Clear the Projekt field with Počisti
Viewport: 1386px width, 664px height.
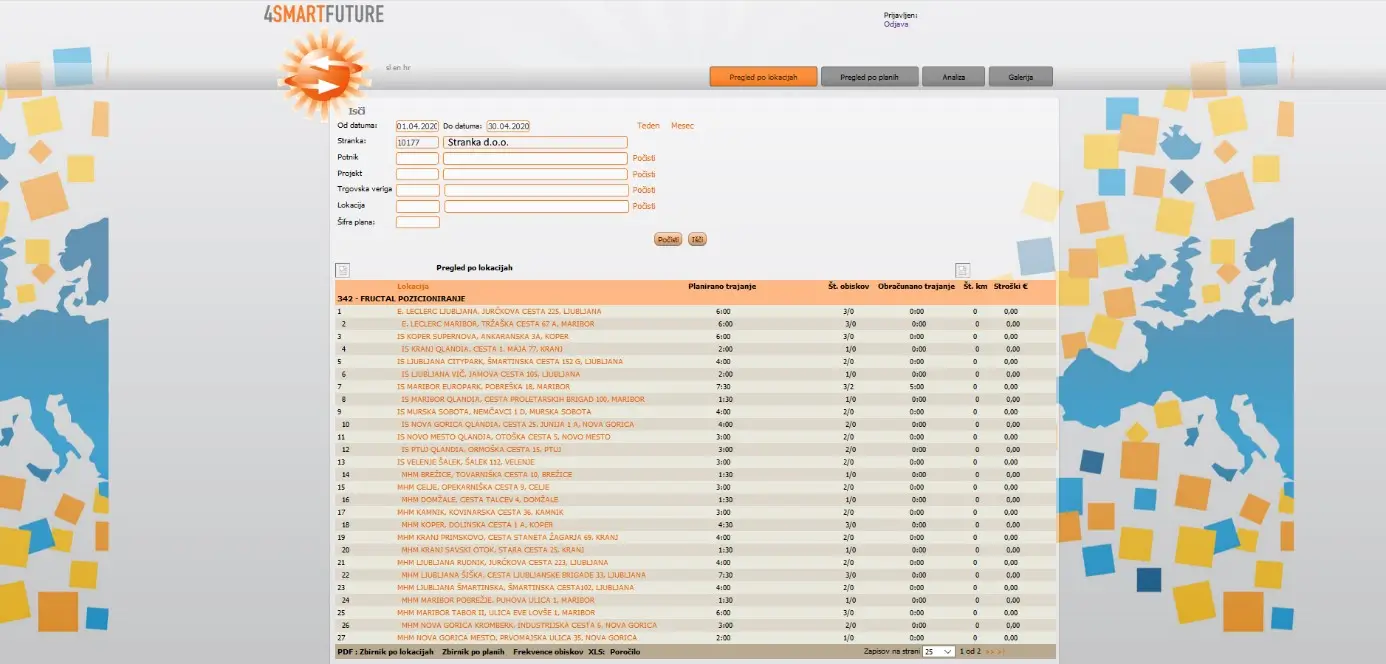644,174
